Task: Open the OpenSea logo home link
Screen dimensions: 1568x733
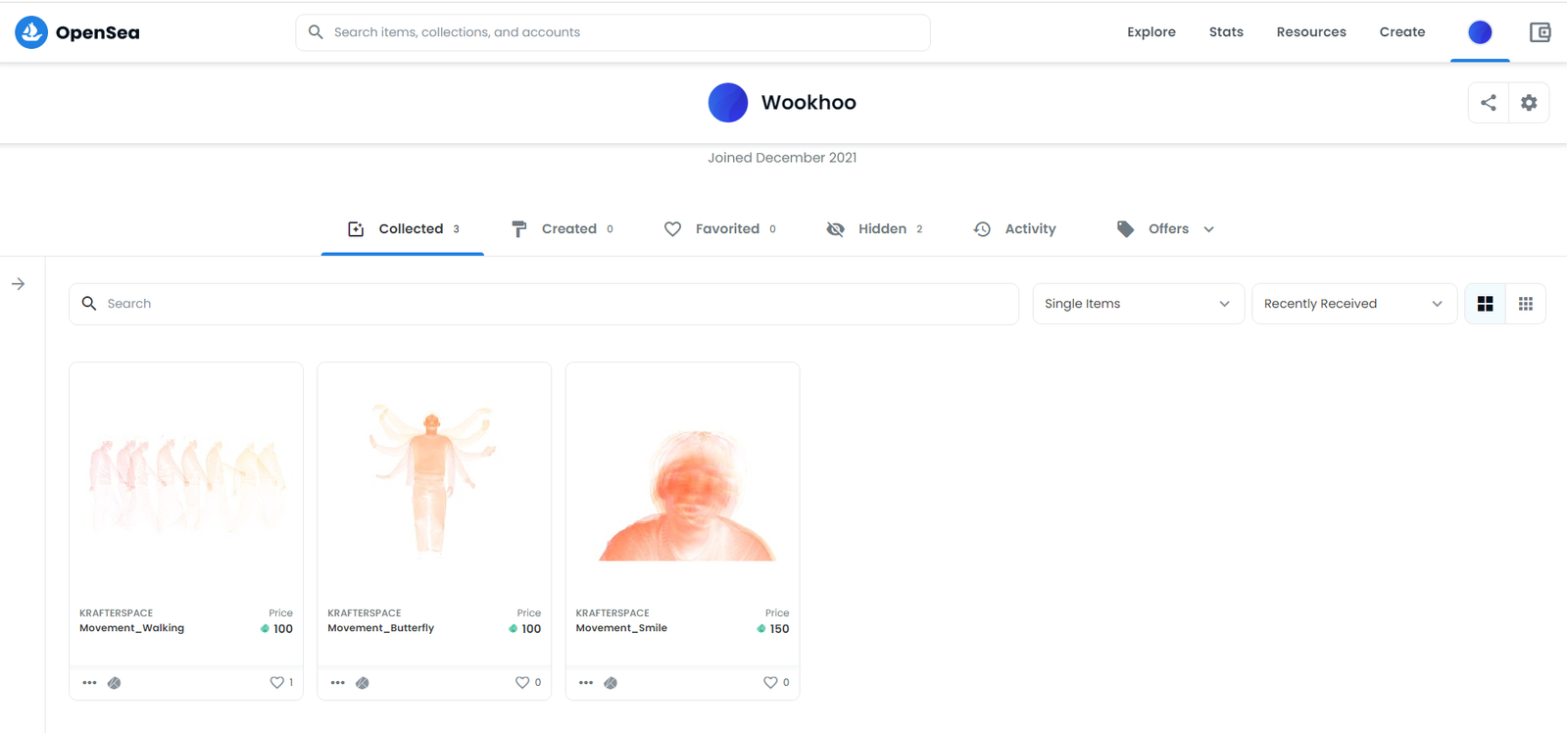Action: (77, 32)
